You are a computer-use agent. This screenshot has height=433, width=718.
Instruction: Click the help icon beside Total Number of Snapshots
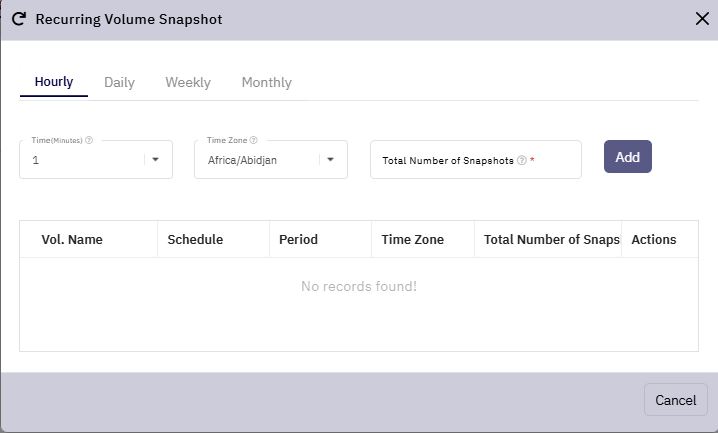point(522,160)
